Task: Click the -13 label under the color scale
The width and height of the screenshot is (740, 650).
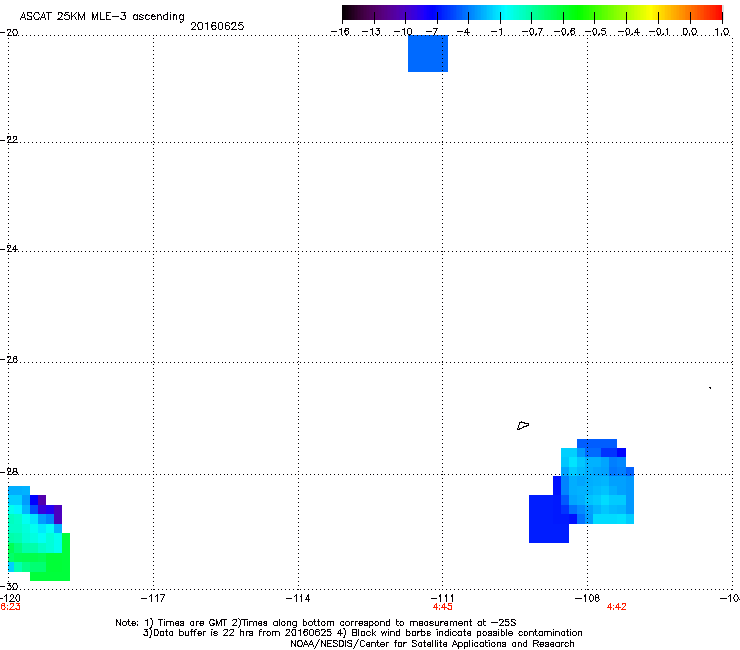Action: (371, 32)
